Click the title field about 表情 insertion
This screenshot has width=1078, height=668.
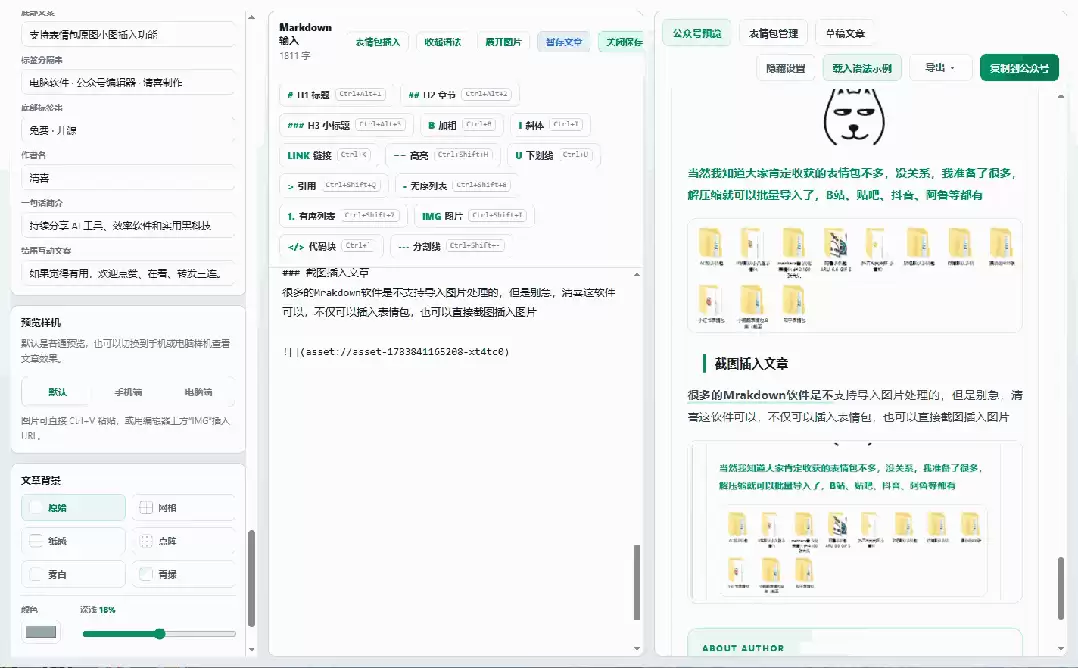[x=128, y=34]
